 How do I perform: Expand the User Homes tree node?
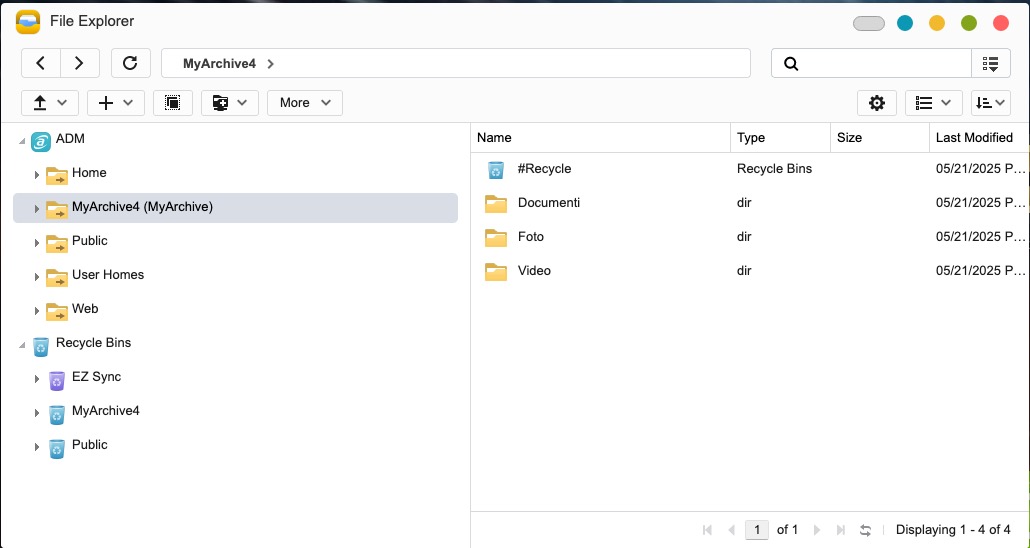[37, 277]
